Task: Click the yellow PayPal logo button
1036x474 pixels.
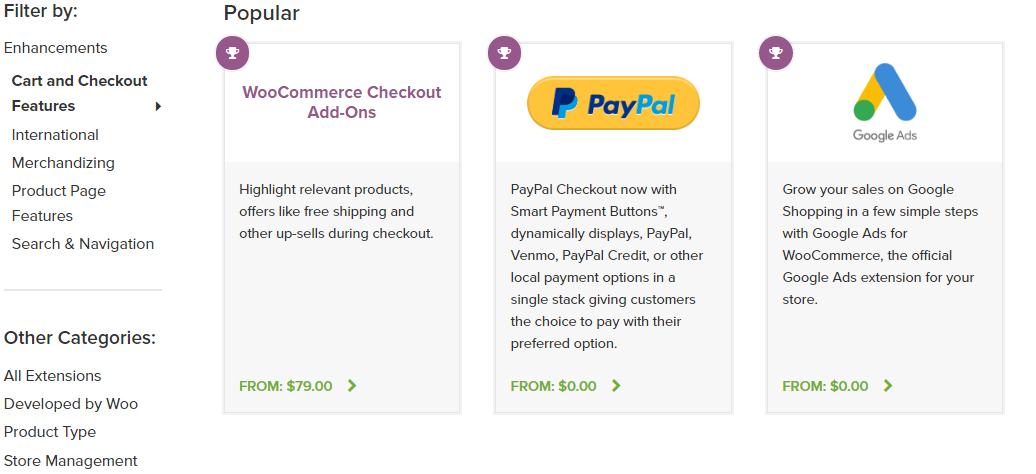Action: pos(613,103)
